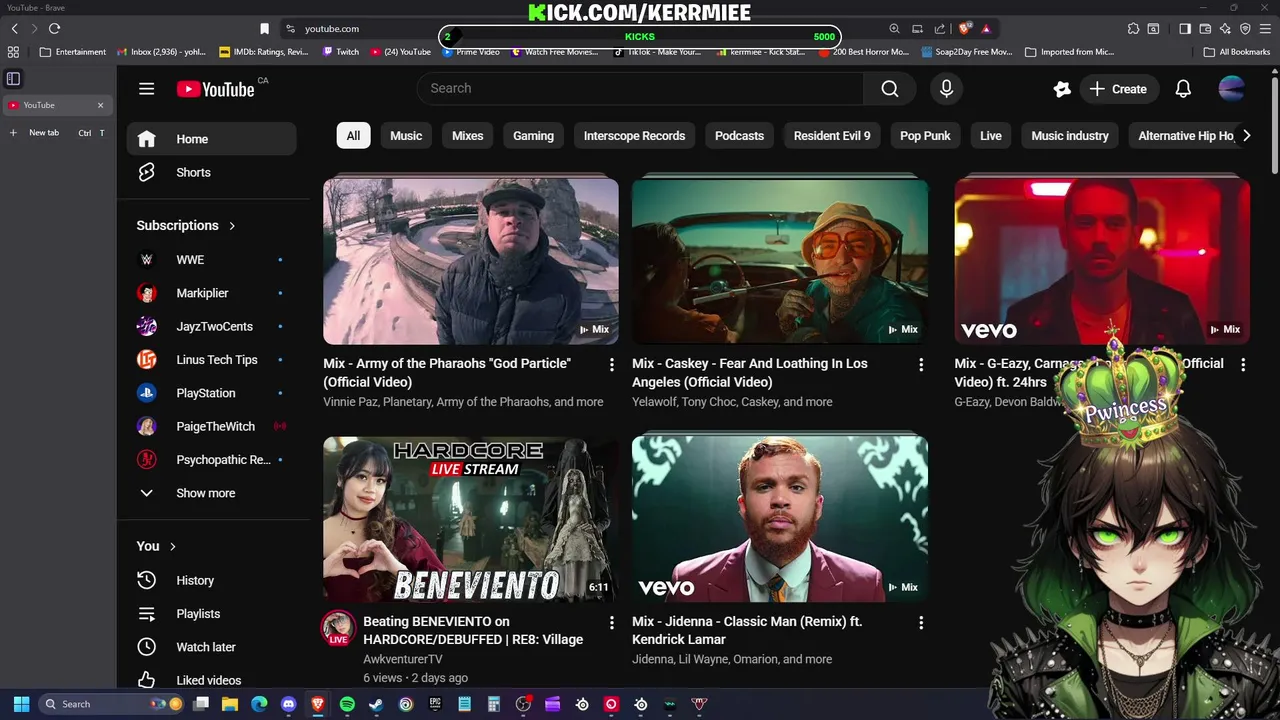Viewport: 1280px width, 720px height.
Task: Click the Create button
Action: [1118, 89]
